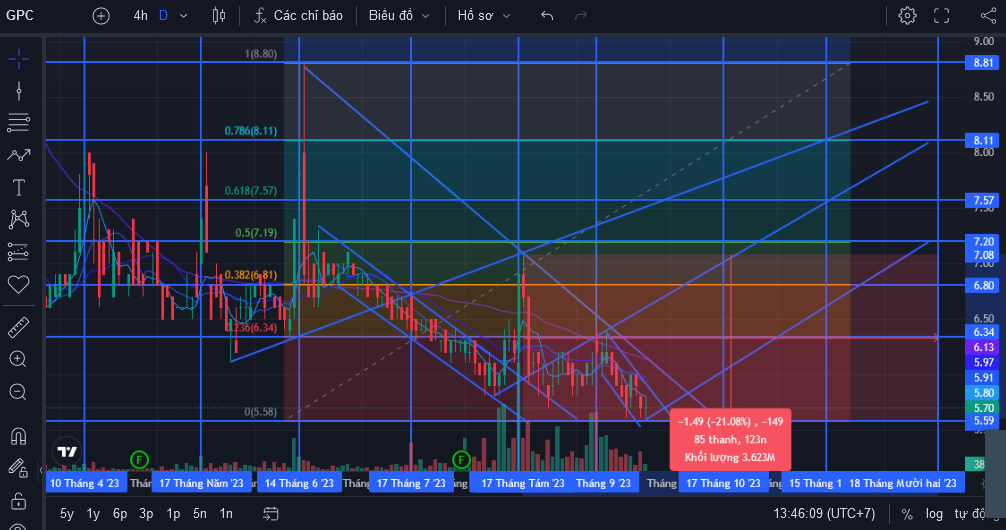Set the range to 1p
This screenshot has width=1006, height=530.
173,513
